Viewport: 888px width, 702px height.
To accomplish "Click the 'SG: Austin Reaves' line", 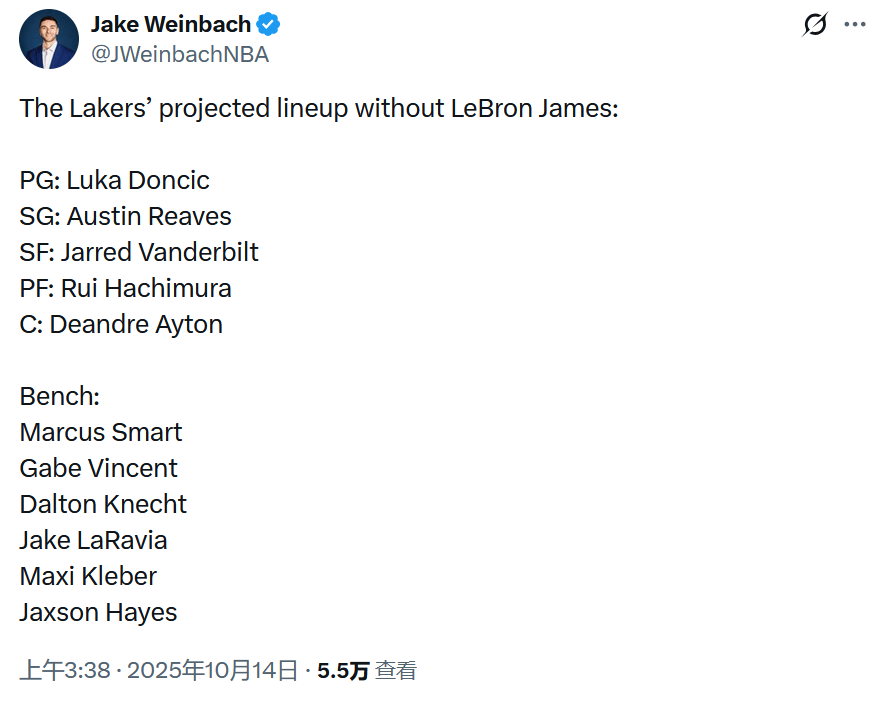I will (x=125, y=216).
